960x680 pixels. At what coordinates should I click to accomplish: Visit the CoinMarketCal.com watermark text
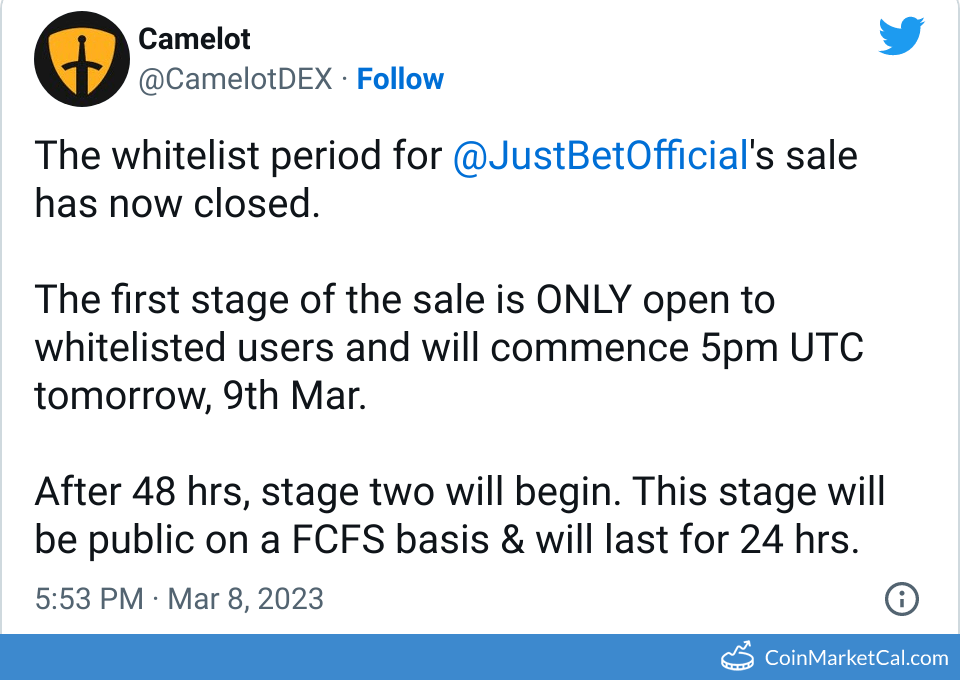856,658
